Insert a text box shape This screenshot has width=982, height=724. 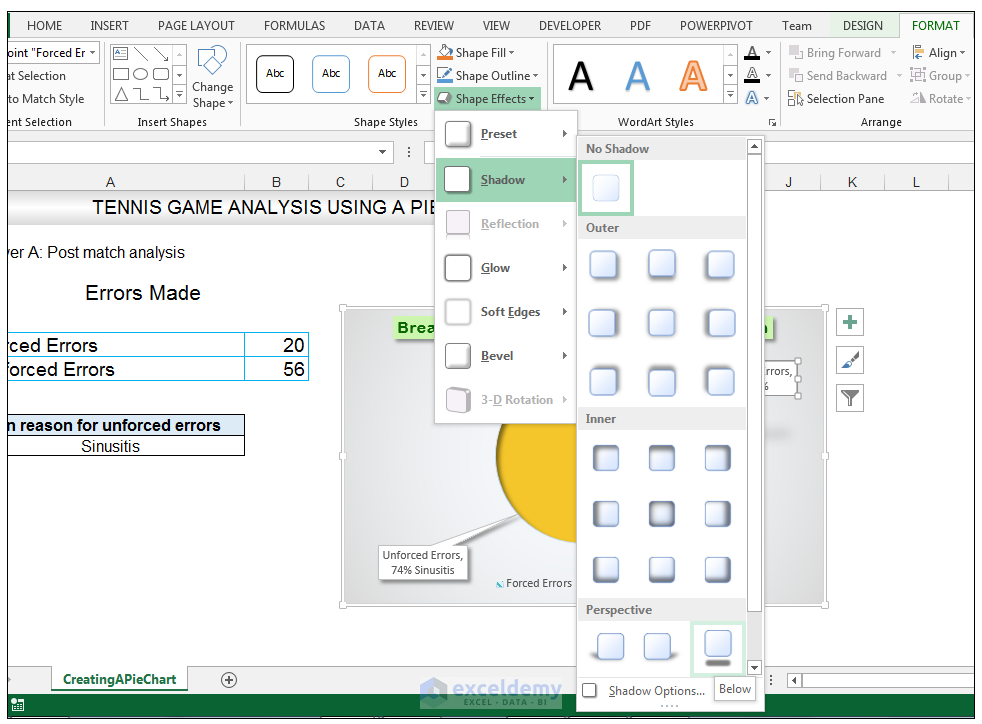point(121,53)
